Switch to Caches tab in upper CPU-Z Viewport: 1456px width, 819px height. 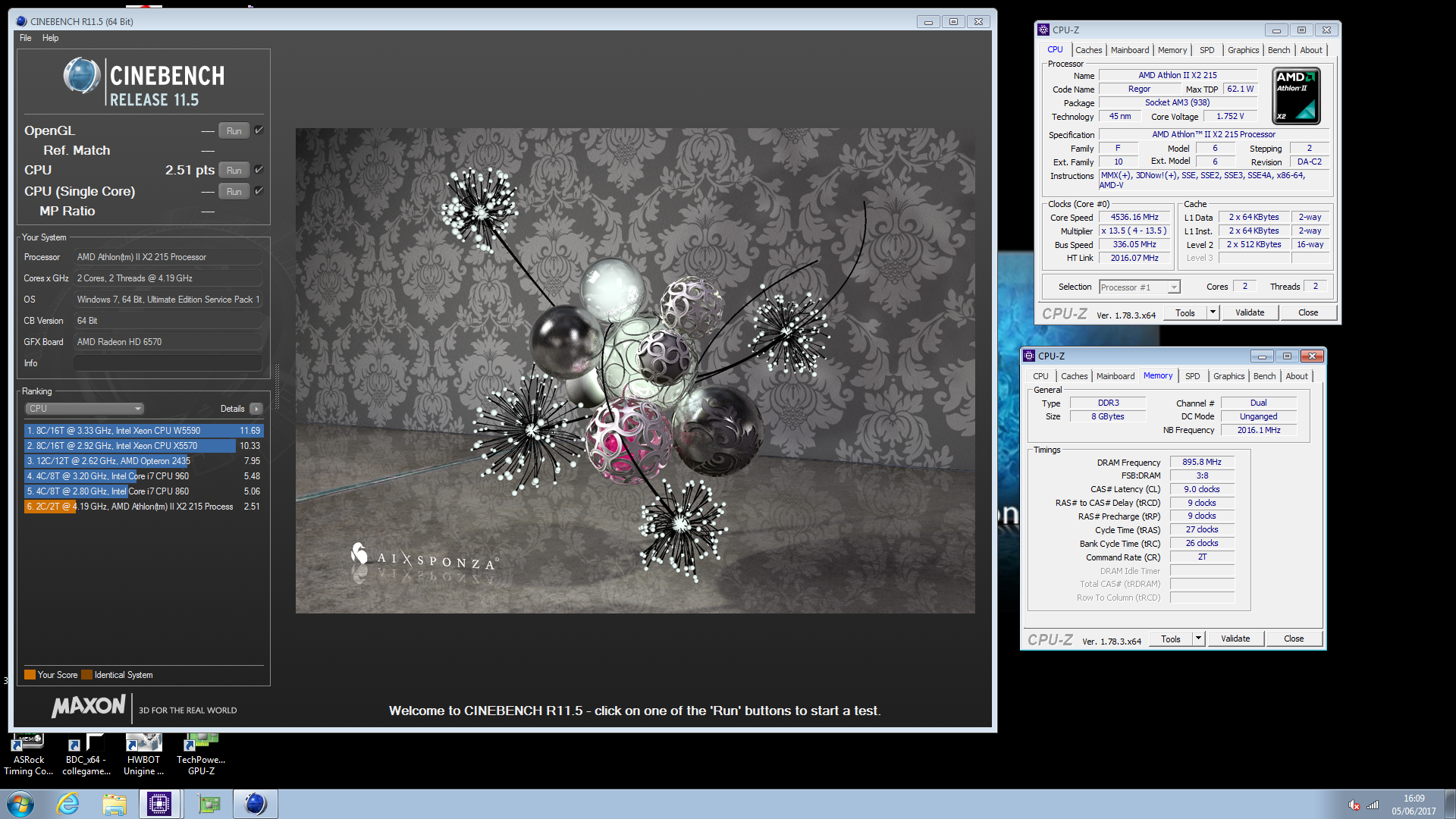[1089, 50]
